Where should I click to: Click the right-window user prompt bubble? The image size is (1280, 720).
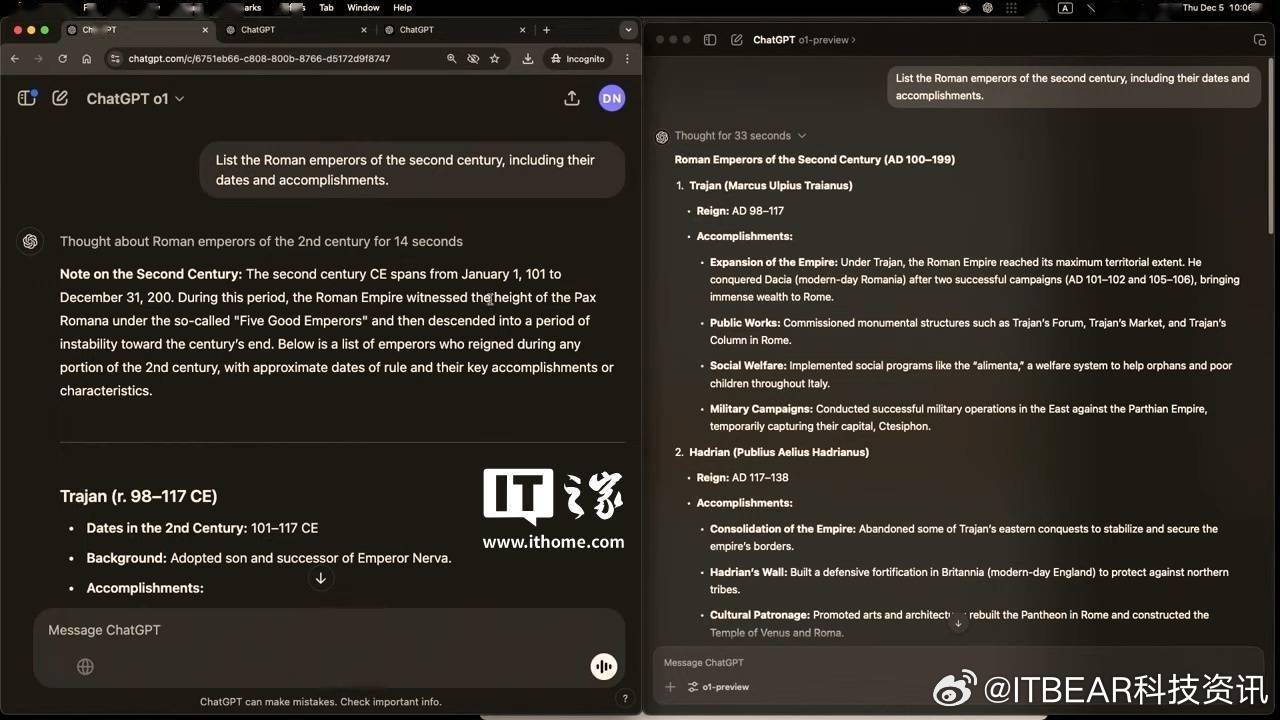pyautogui.click(x=1073, y=87)
